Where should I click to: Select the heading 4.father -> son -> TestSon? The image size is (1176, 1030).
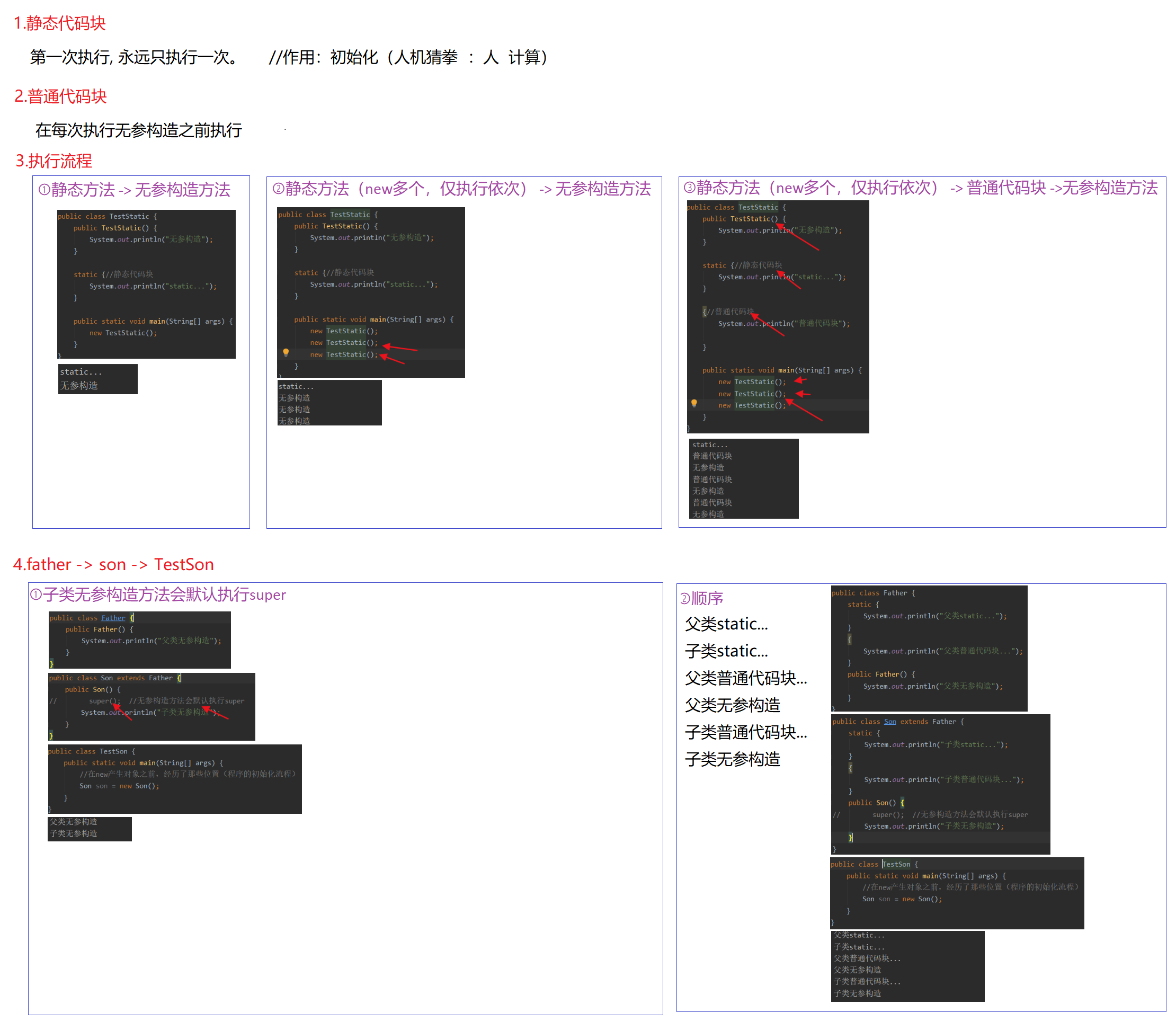tap(113, 564)
